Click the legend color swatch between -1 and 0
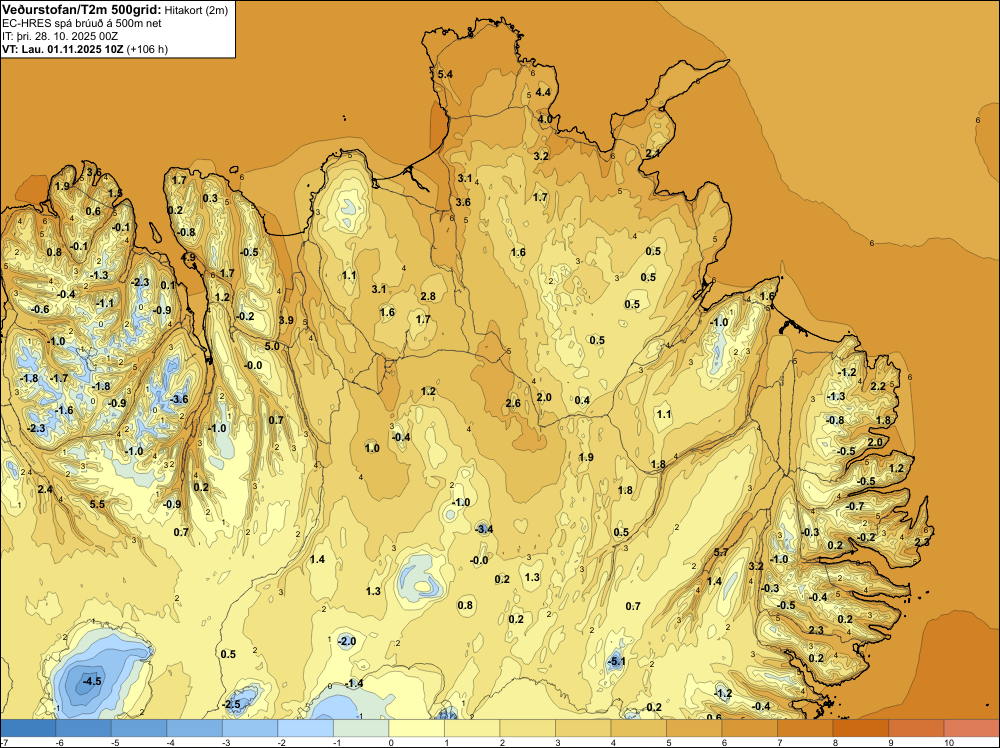 coord(361,728)
